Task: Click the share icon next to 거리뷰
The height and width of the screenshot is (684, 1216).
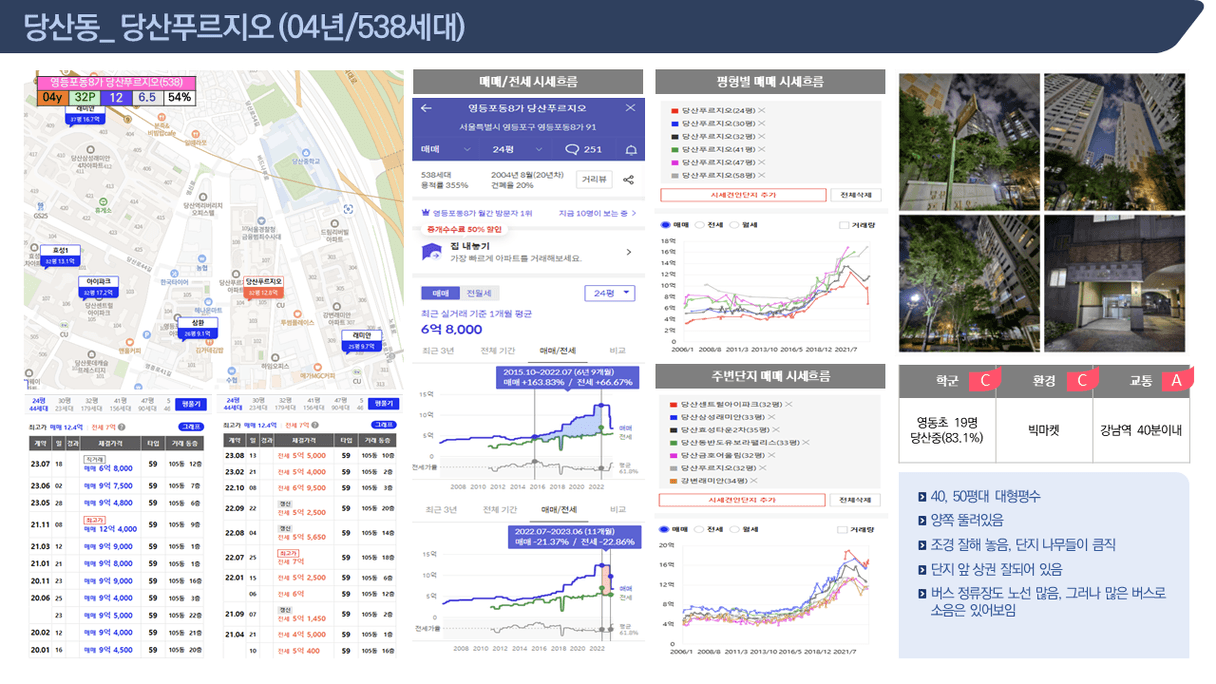Action: (629, 180)
